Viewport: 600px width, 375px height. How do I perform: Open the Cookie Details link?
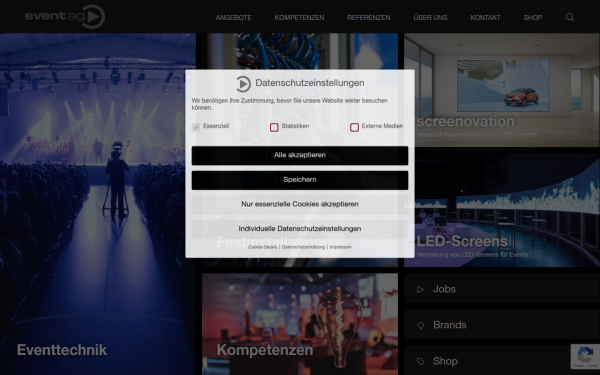pyautogui.click(x=262, y=247)
